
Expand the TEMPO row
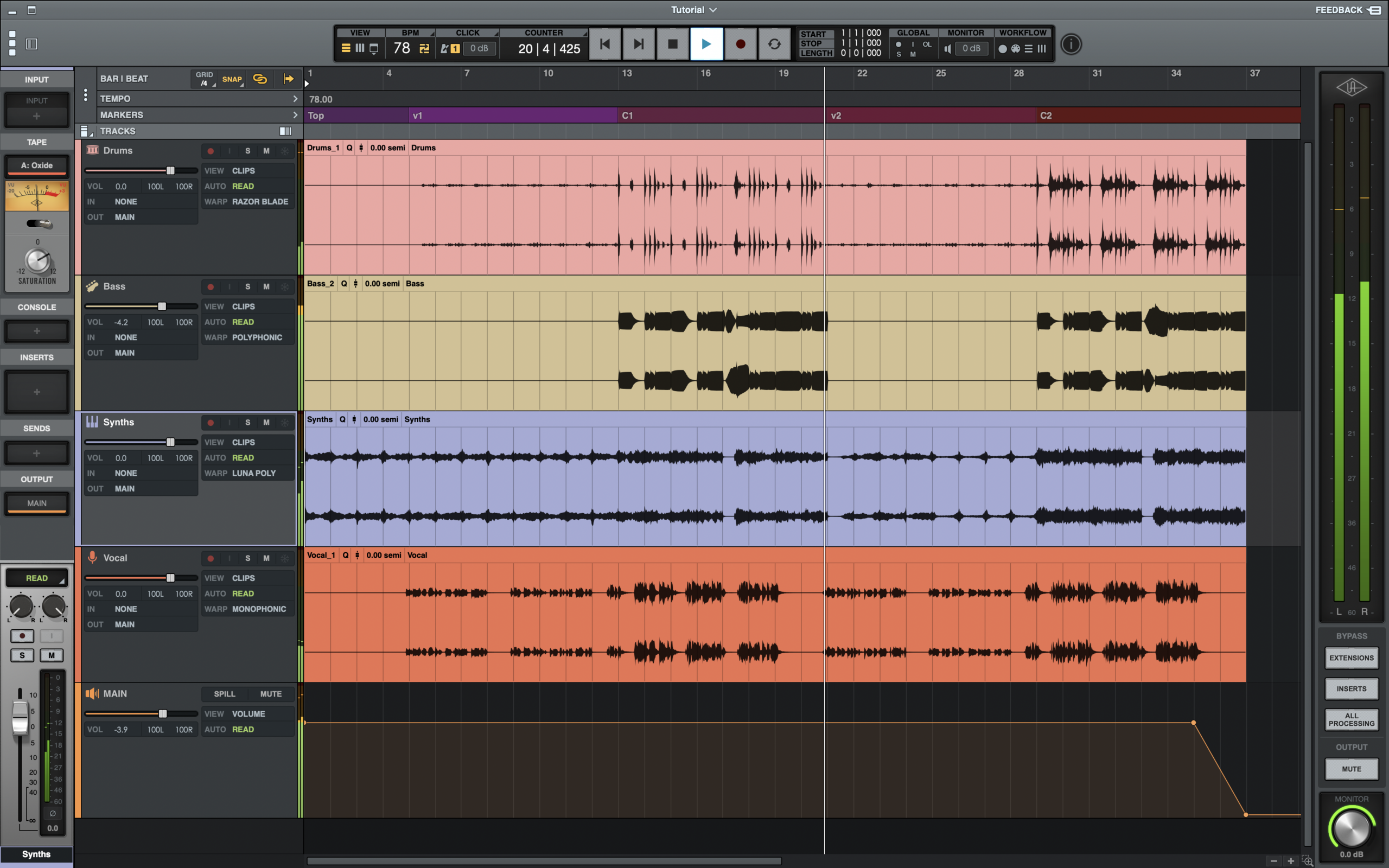tap(295, 99)
